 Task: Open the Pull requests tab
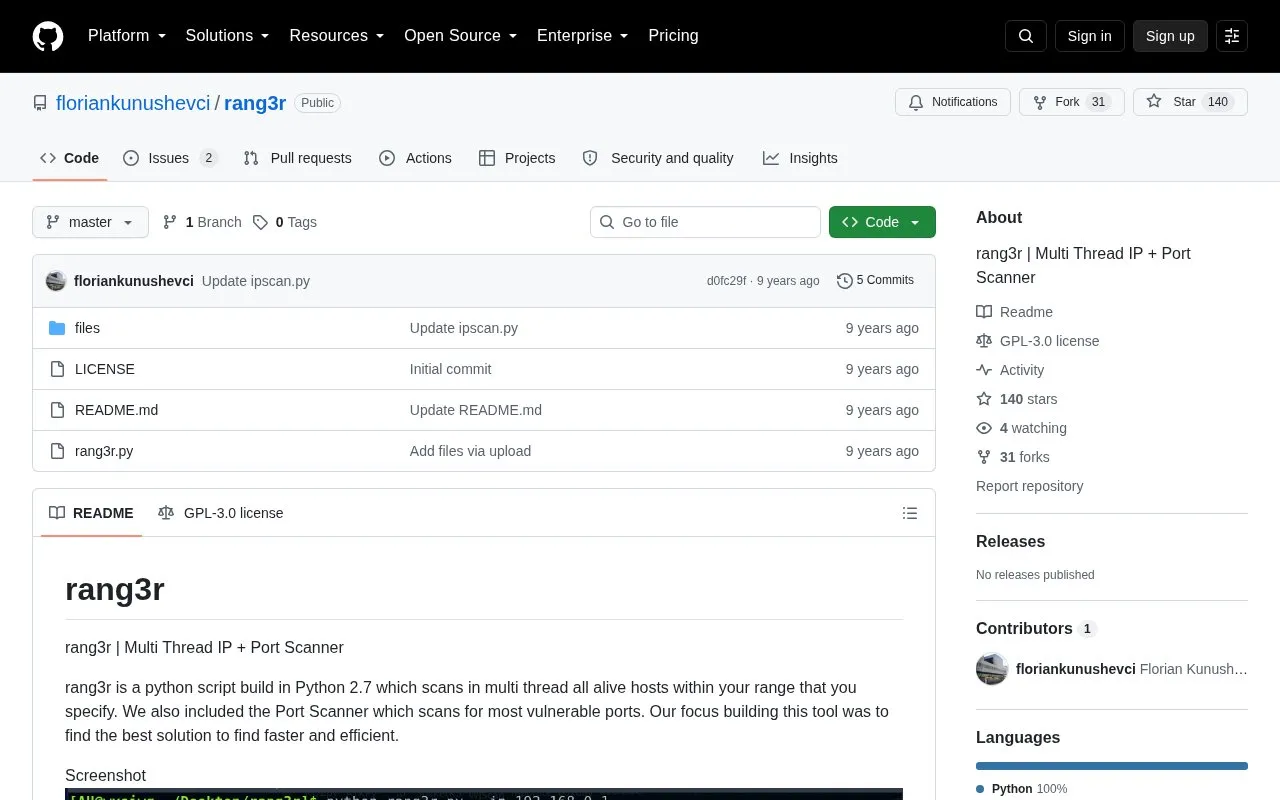pos(297,158)
